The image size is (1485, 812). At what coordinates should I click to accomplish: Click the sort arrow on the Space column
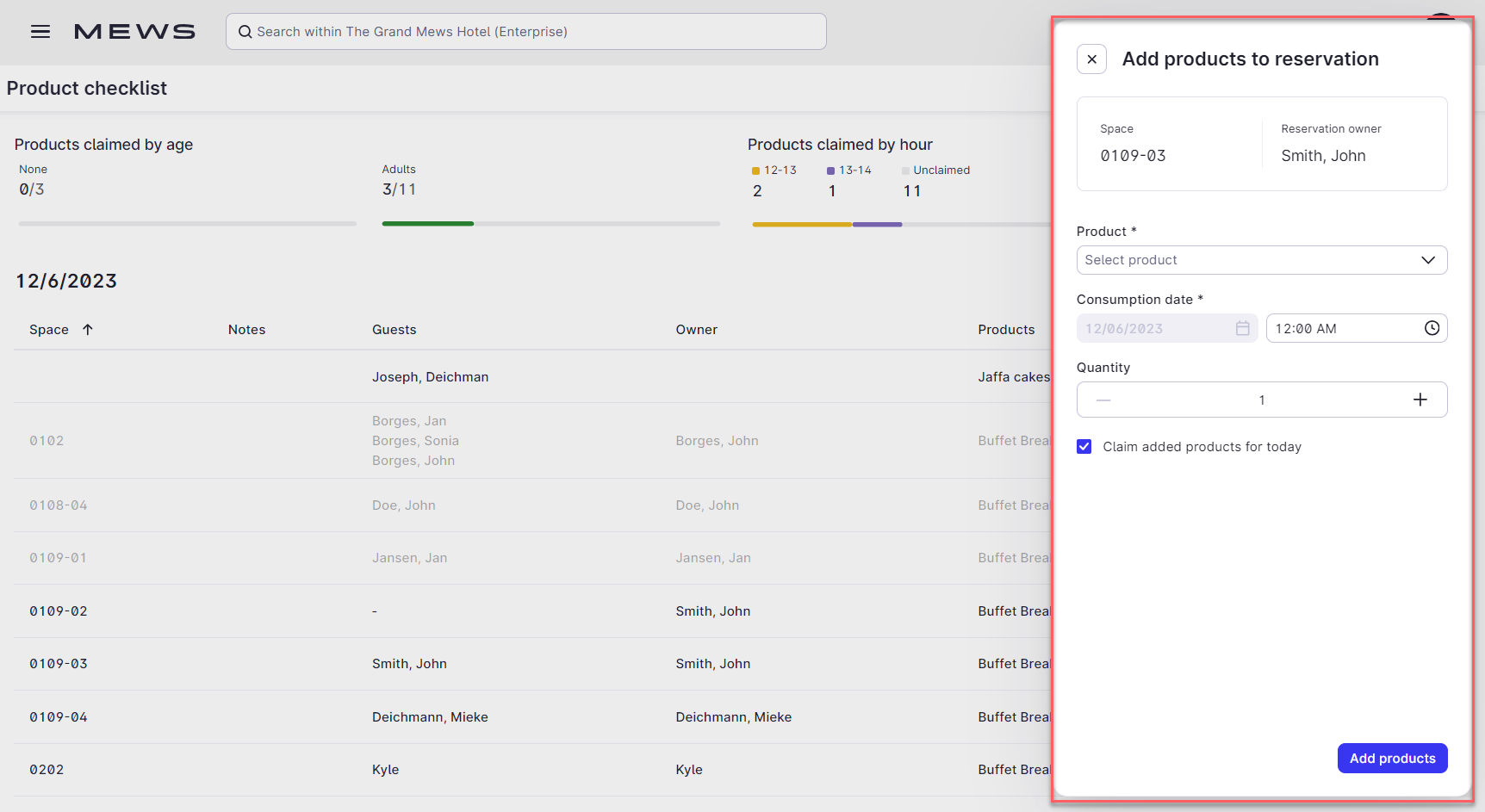tap(86, 328)
